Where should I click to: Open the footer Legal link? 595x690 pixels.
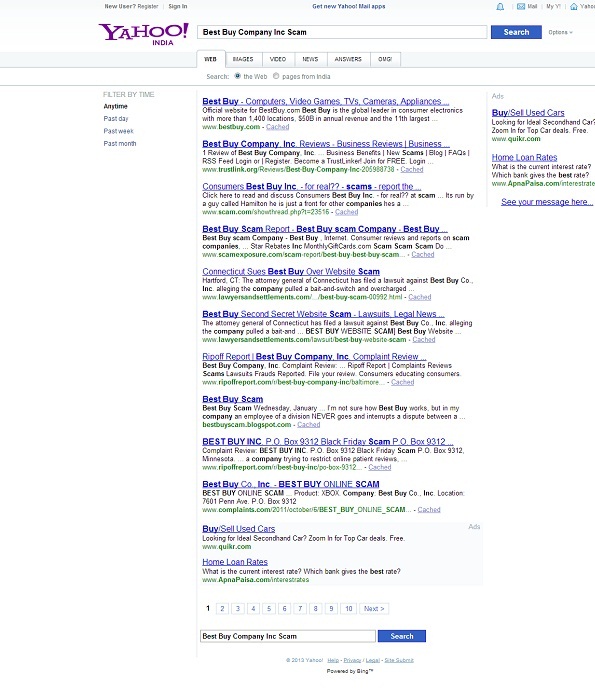(373, 660)
